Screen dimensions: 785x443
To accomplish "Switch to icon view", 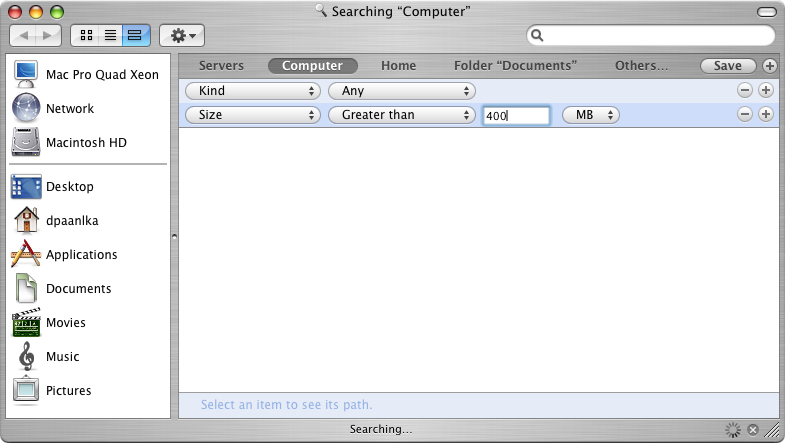I will tap(86, 36).
